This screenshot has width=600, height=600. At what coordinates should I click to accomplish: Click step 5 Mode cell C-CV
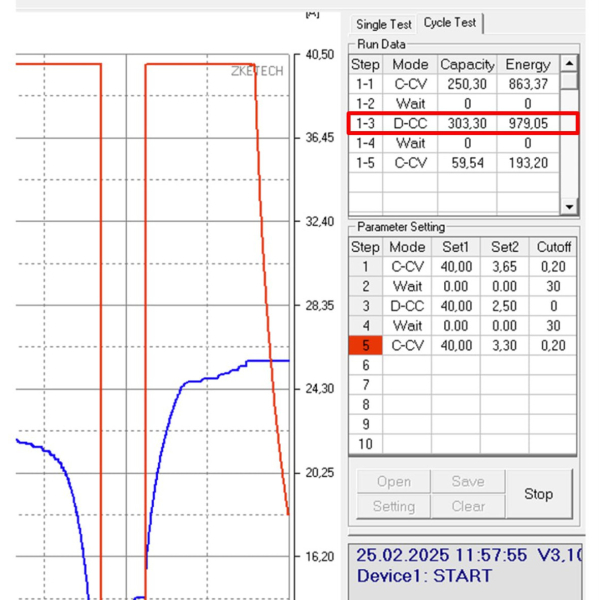[407, 346]
